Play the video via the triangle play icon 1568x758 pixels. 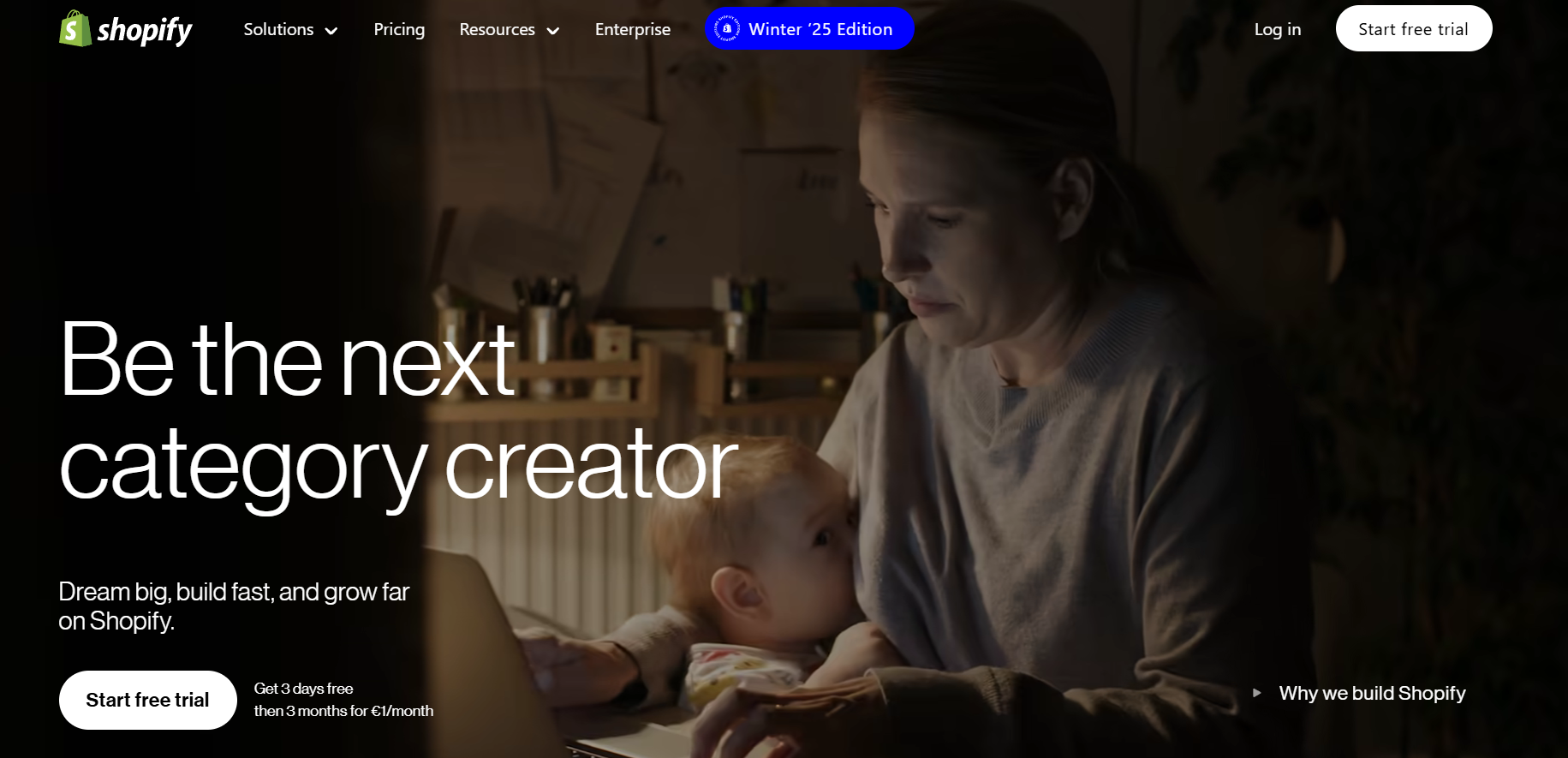[1256, 693]
